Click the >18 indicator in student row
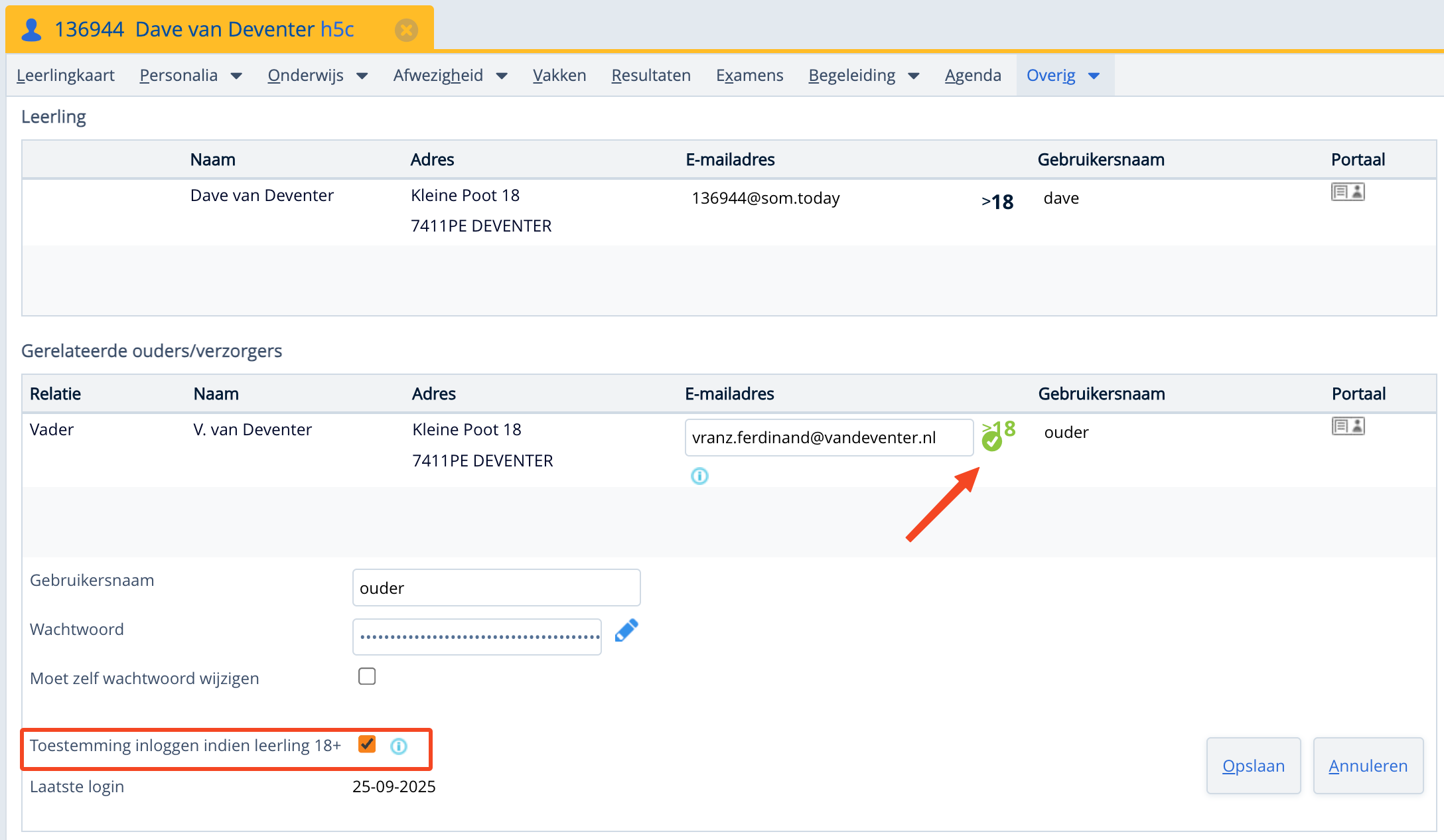 tap(997, 202)
